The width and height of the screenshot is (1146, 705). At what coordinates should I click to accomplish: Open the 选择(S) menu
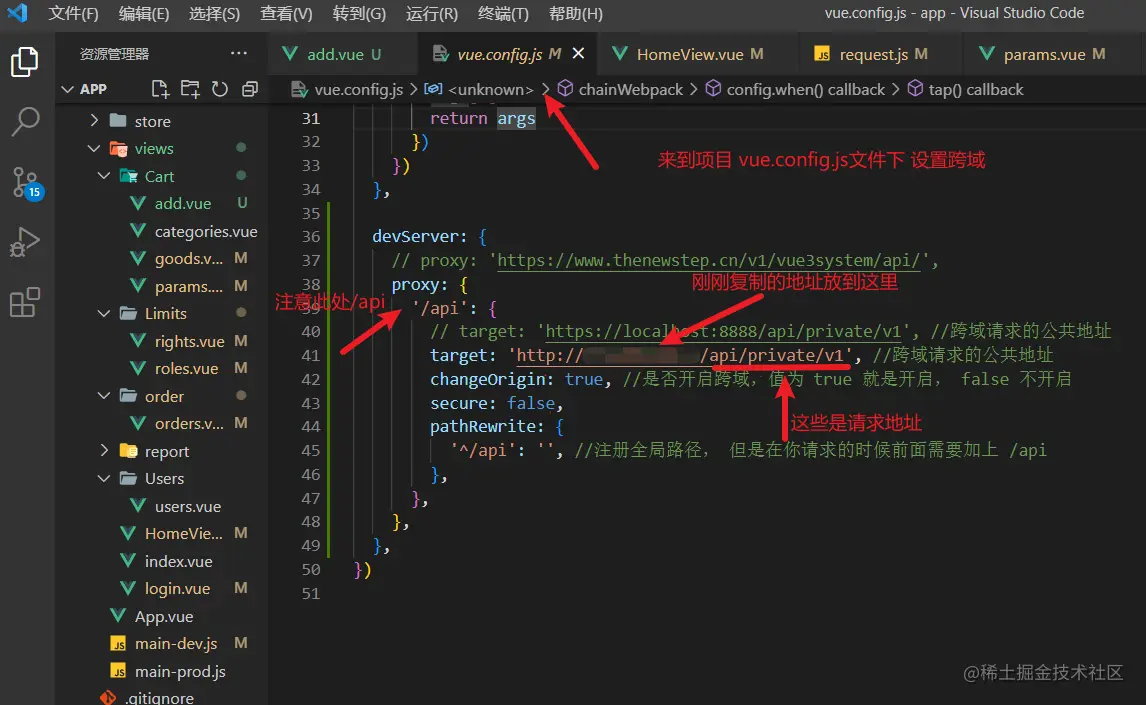click(214, 14)
